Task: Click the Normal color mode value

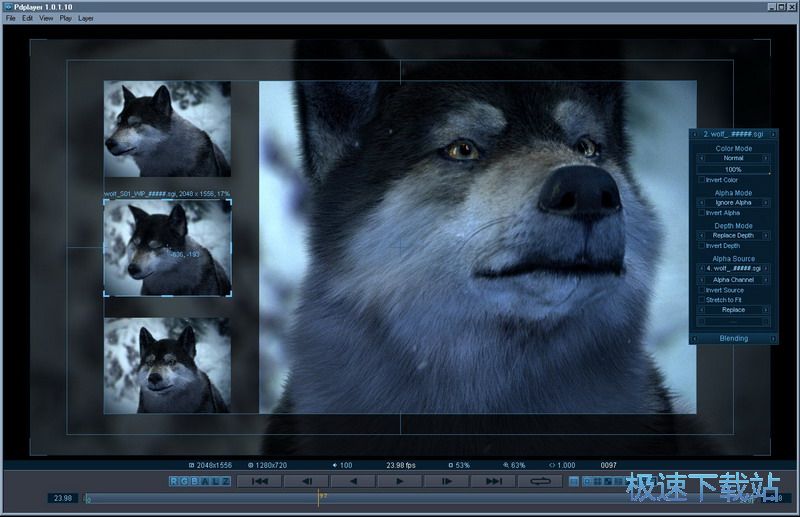Action: point(733,158)
